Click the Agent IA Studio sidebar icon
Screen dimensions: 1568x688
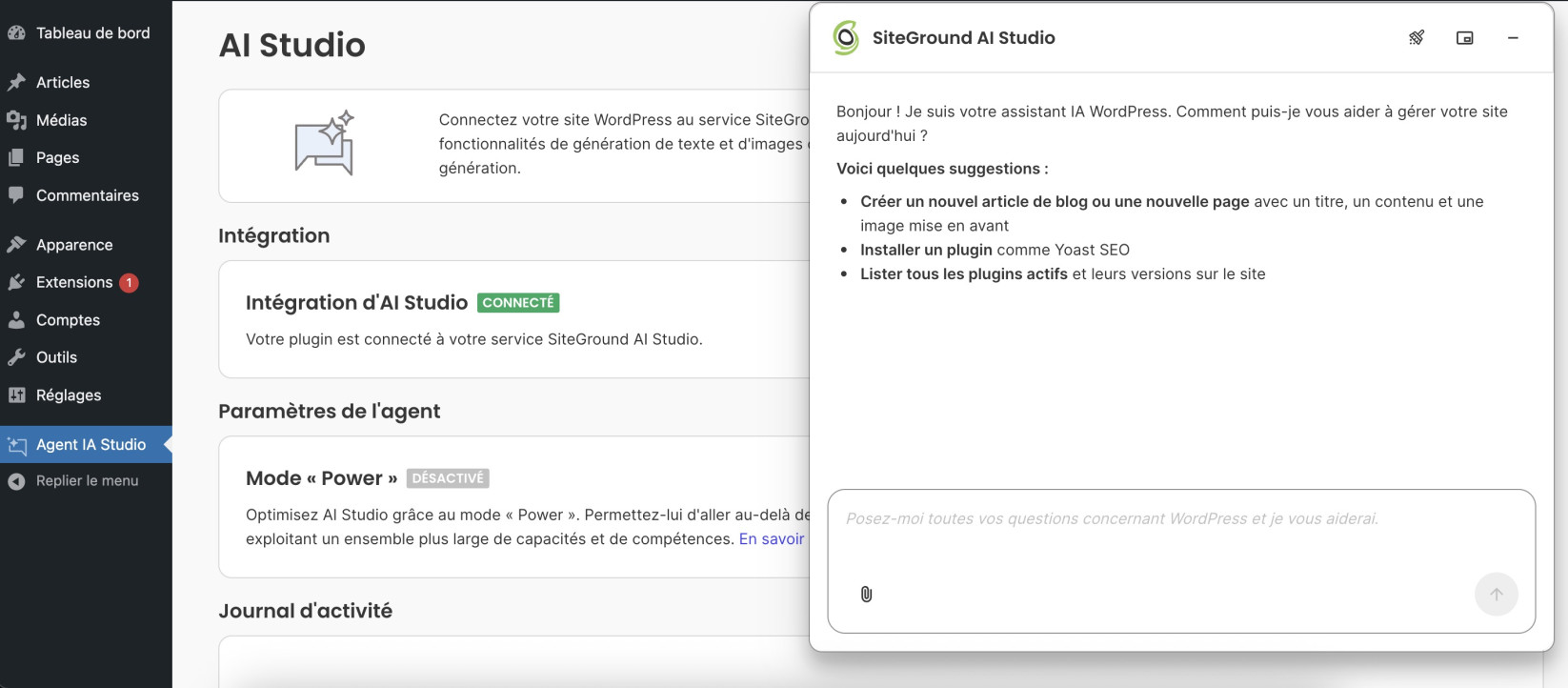pos(16,445)
